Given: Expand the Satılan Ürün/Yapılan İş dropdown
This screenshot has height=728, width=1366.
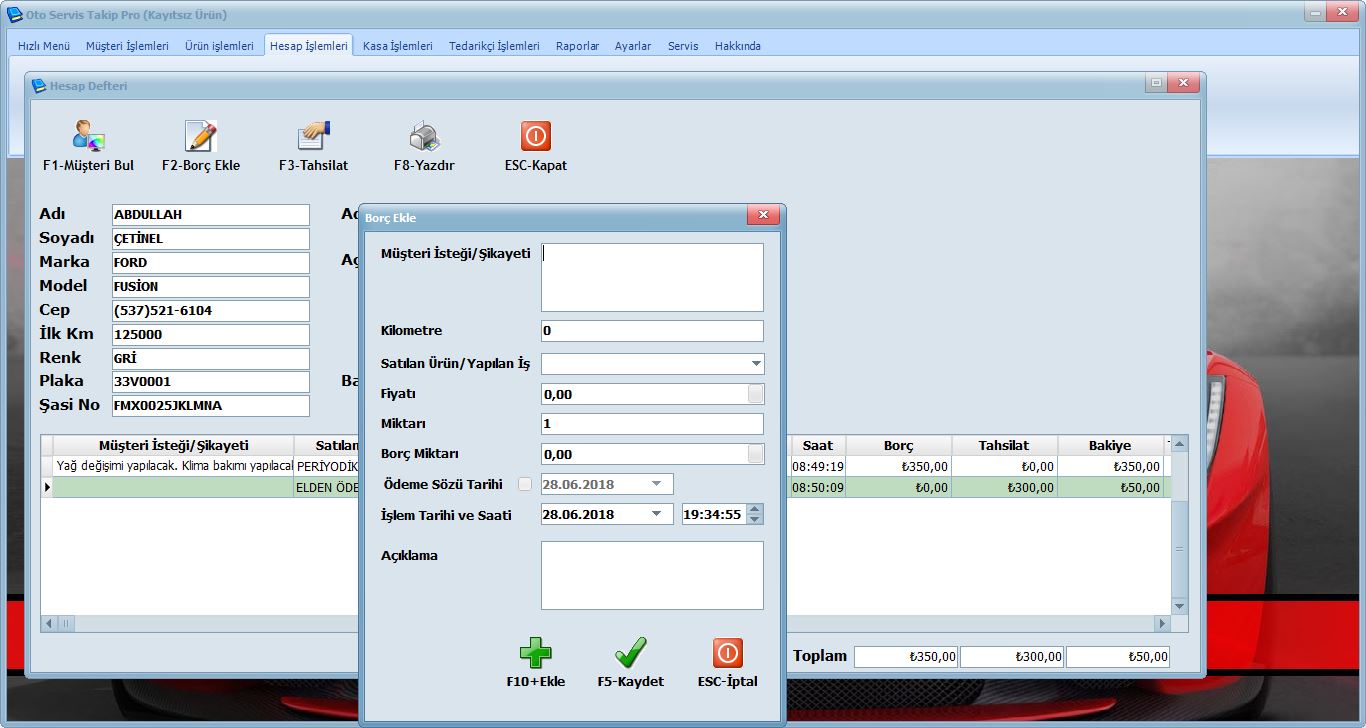Looking at the screenshot, I should tap(755, 364).
